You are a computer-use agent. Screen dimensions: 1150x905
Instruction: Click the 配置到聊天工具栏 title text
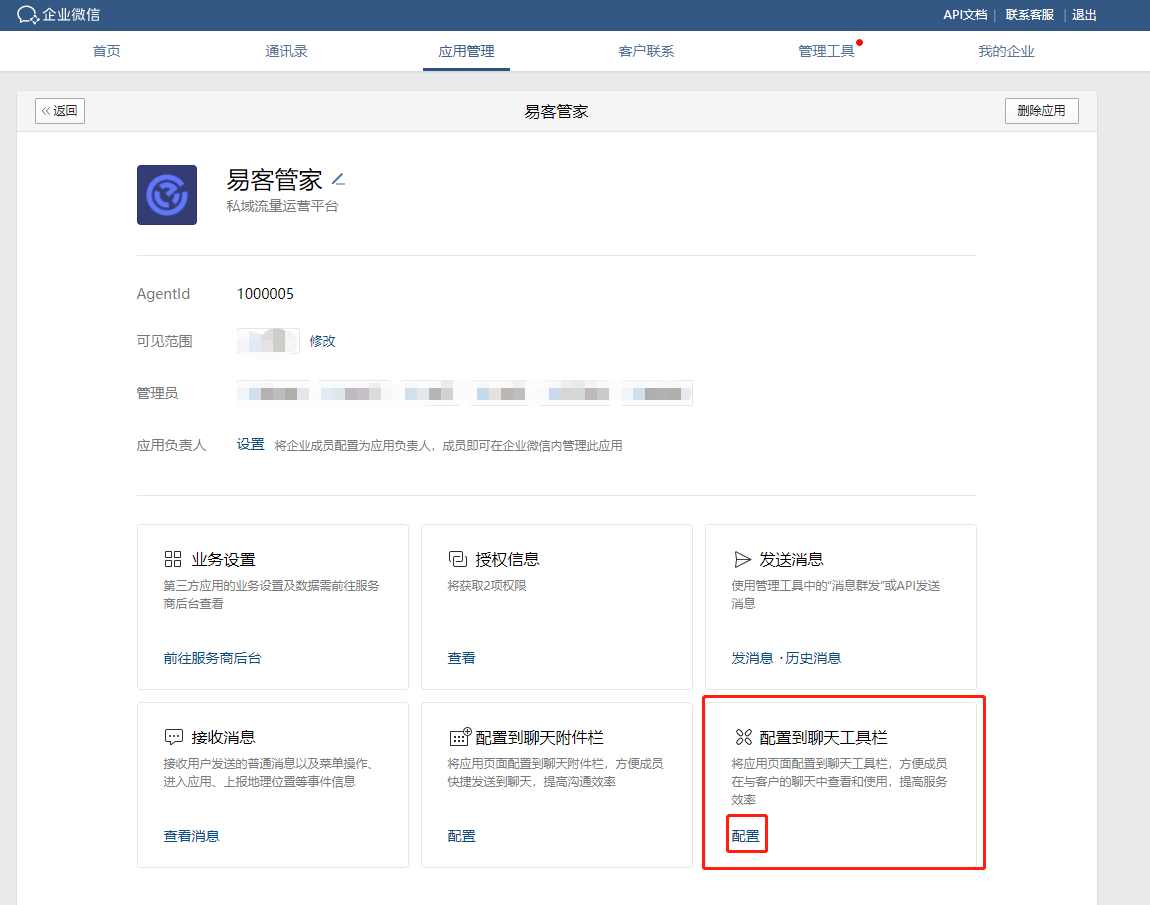click(824, 737)
